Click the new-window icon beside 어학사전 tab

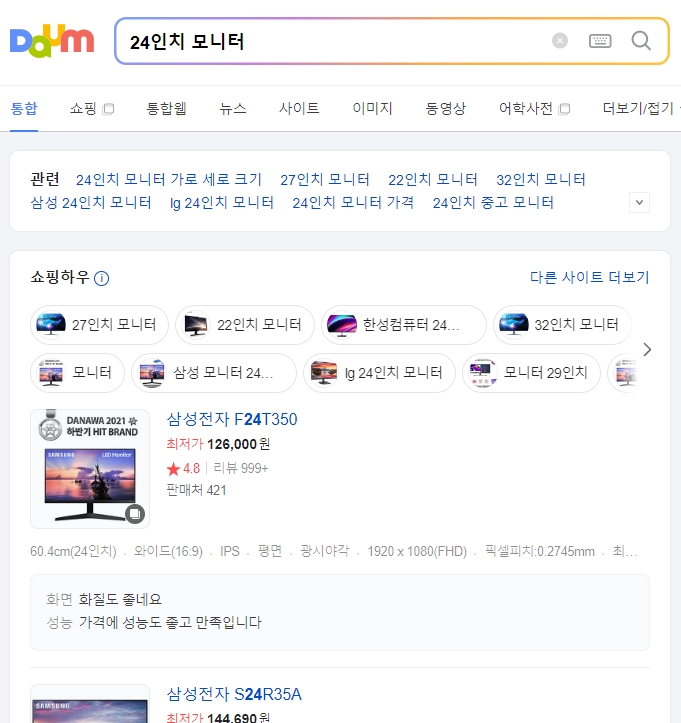[564, 109]
